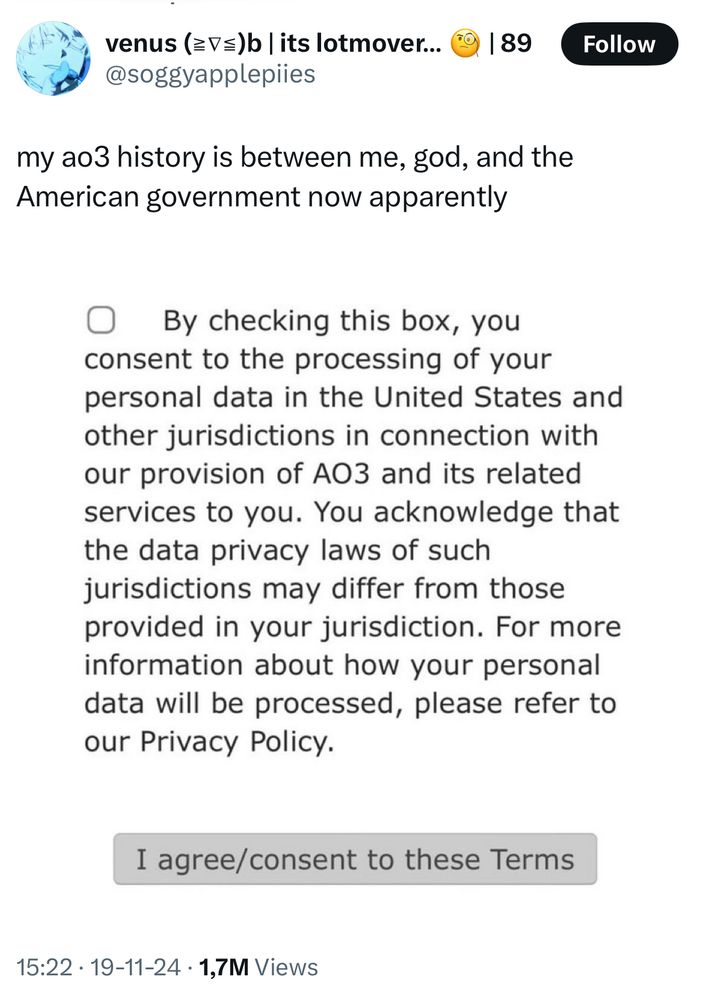Click the Follow button
Viewport: 709px width, 1000px height.
pyautogui.click(x=619, y=44)
